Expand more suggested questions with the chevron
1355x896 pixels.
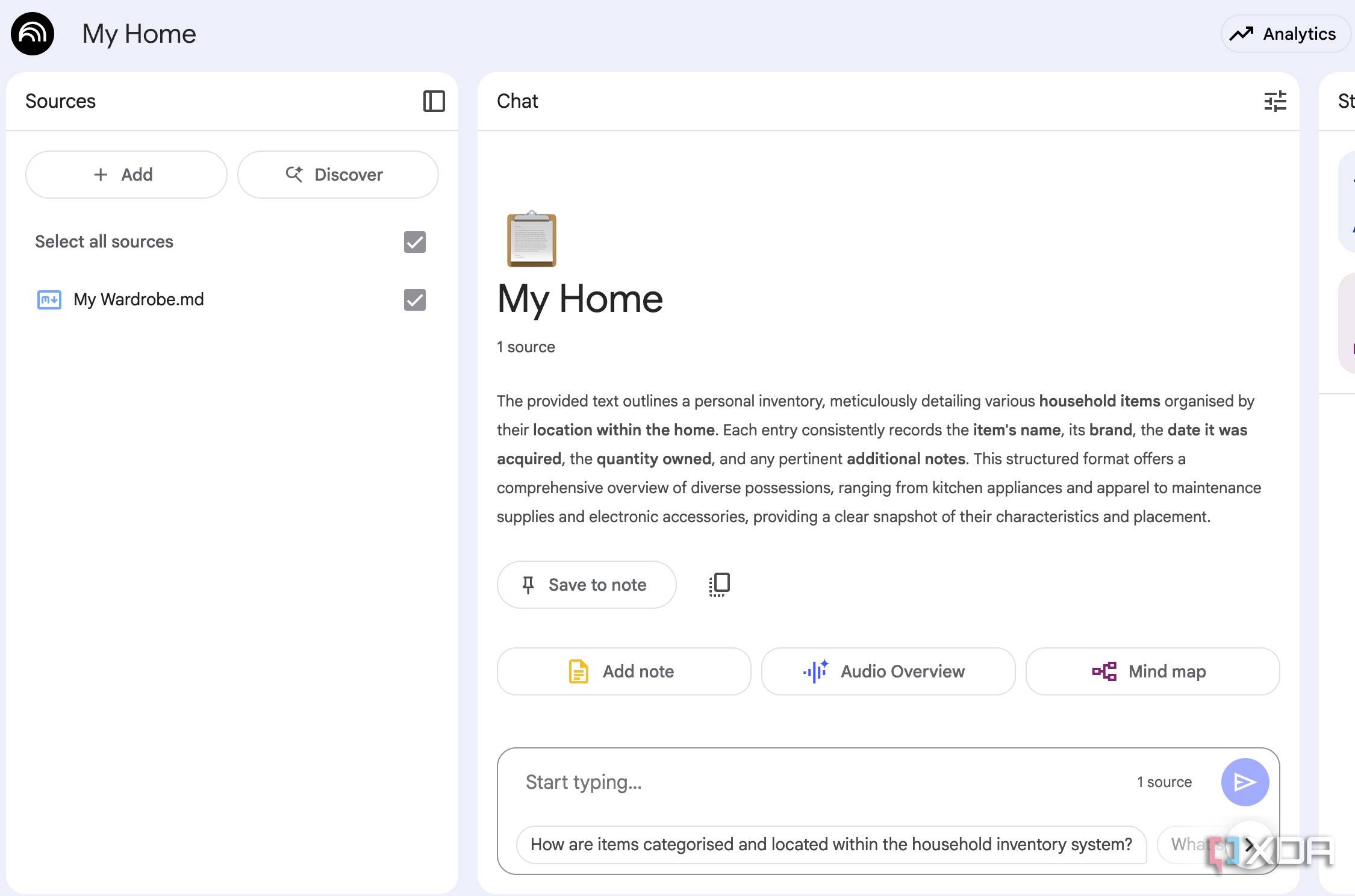point(1249,845)
